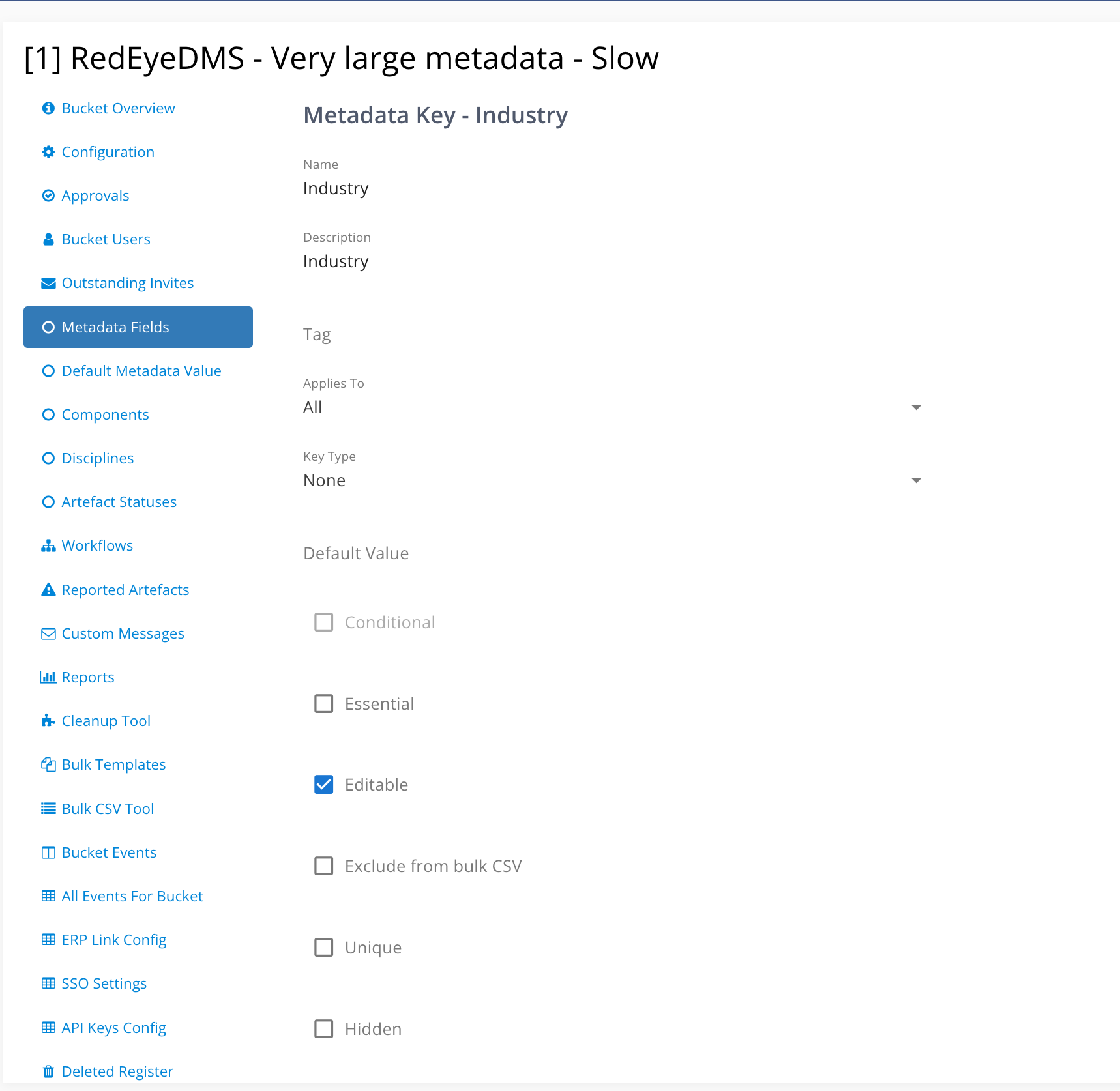Click the Bulk Templates copy icon
Viewport: 1120px width, 1091px height.
48,764
